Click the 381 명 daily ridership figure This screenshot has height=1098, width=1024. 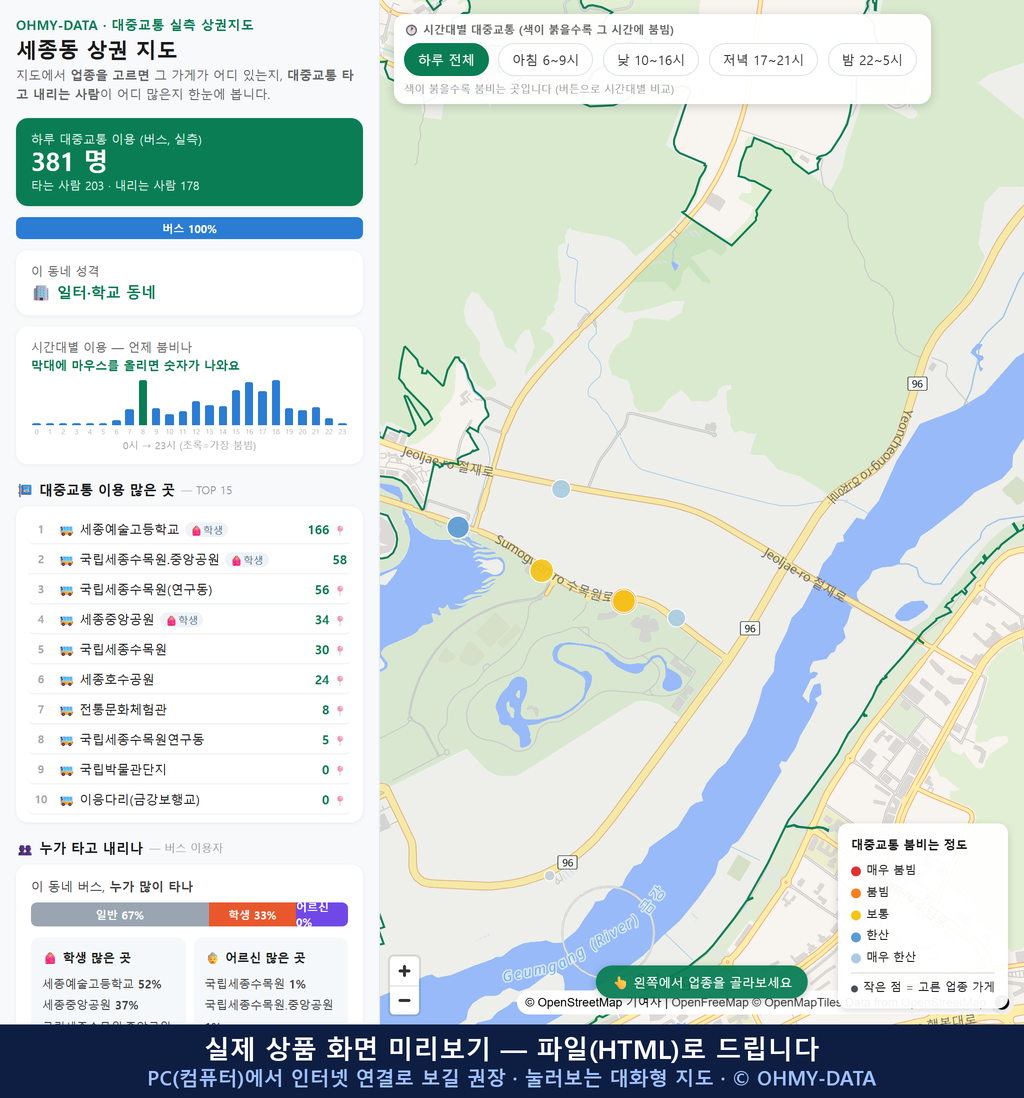[69, 162]
